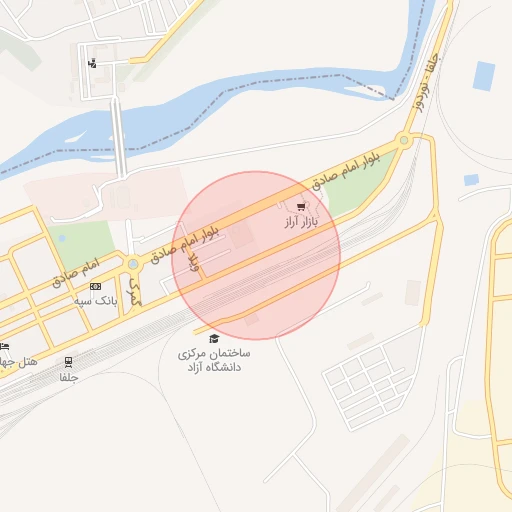Click the shopping cart icon at بازار آراز

pyautogui.click(x=301, y=207)
